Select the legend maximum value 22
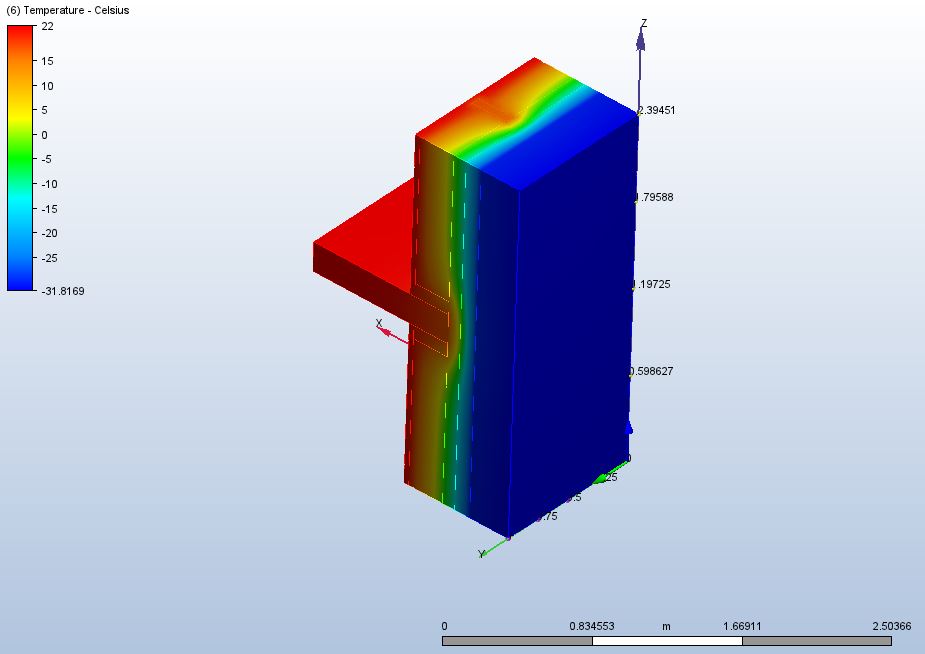925x654 pixels. click(x=47, y=28)
